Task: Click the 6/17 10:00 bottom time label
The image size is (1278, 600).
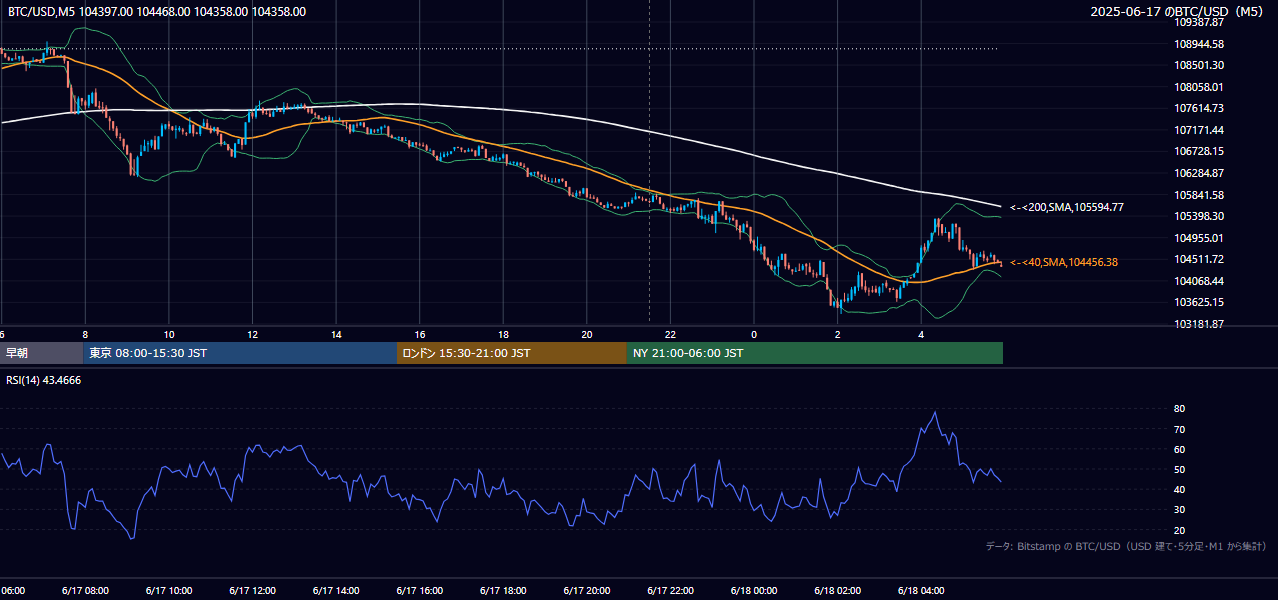Action: 169,591
